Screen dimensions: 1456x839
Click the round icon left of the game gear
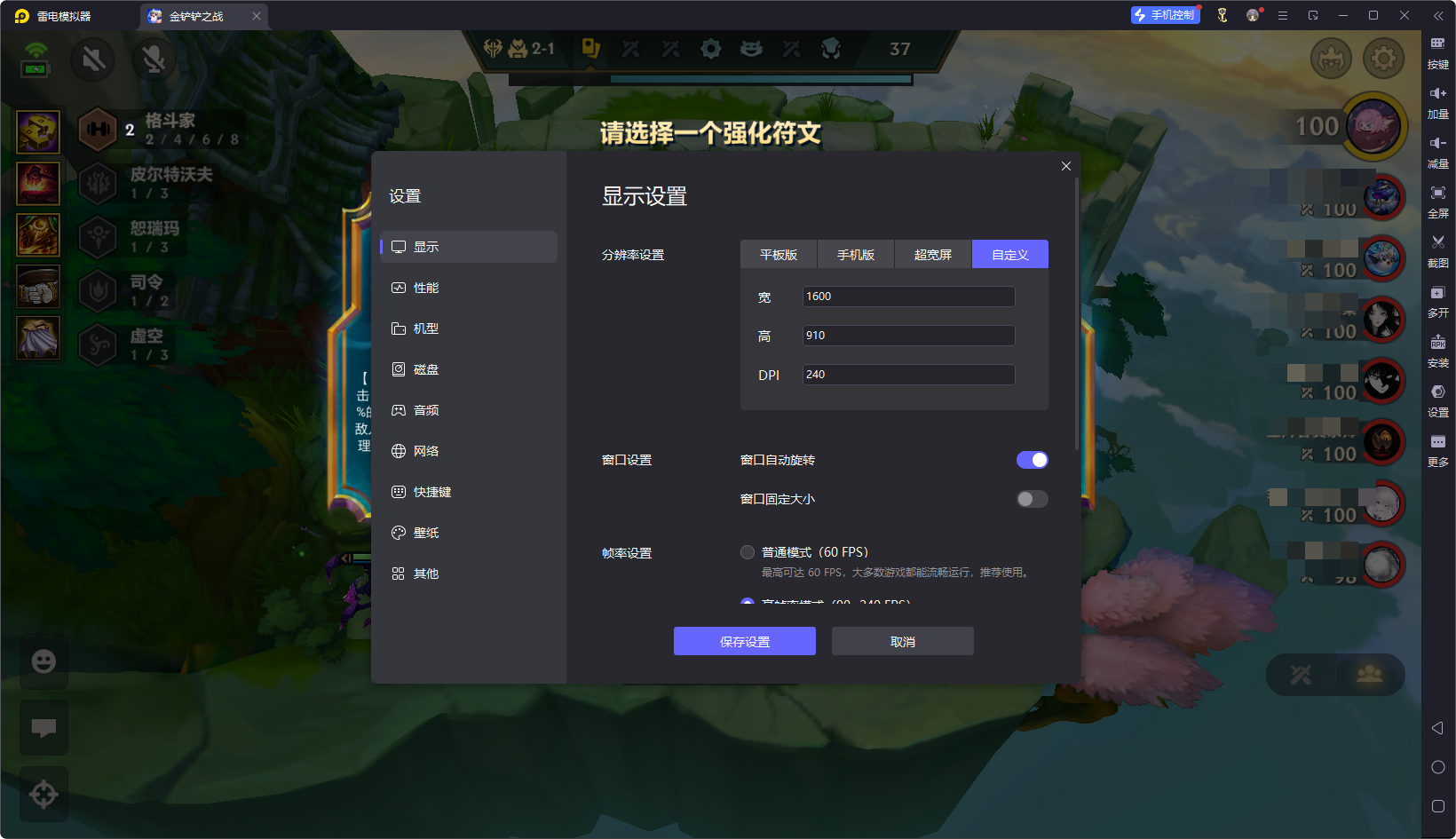(x=1331, y=59)
